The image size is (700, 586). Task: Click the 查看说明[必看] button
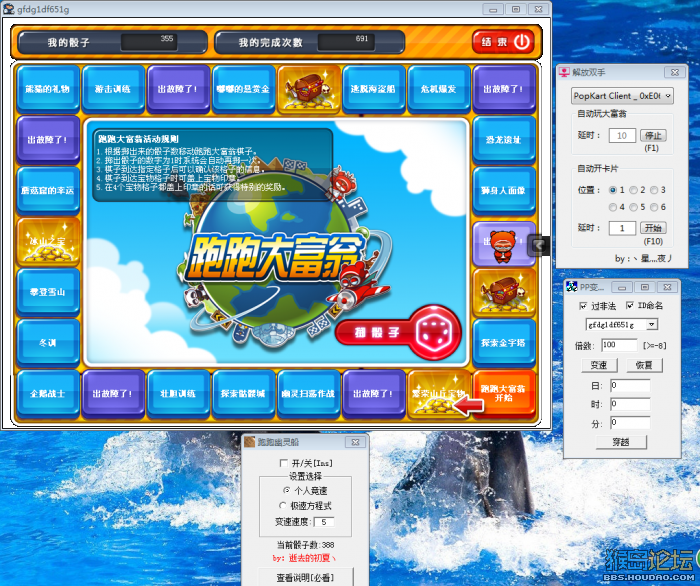point(306,577)
